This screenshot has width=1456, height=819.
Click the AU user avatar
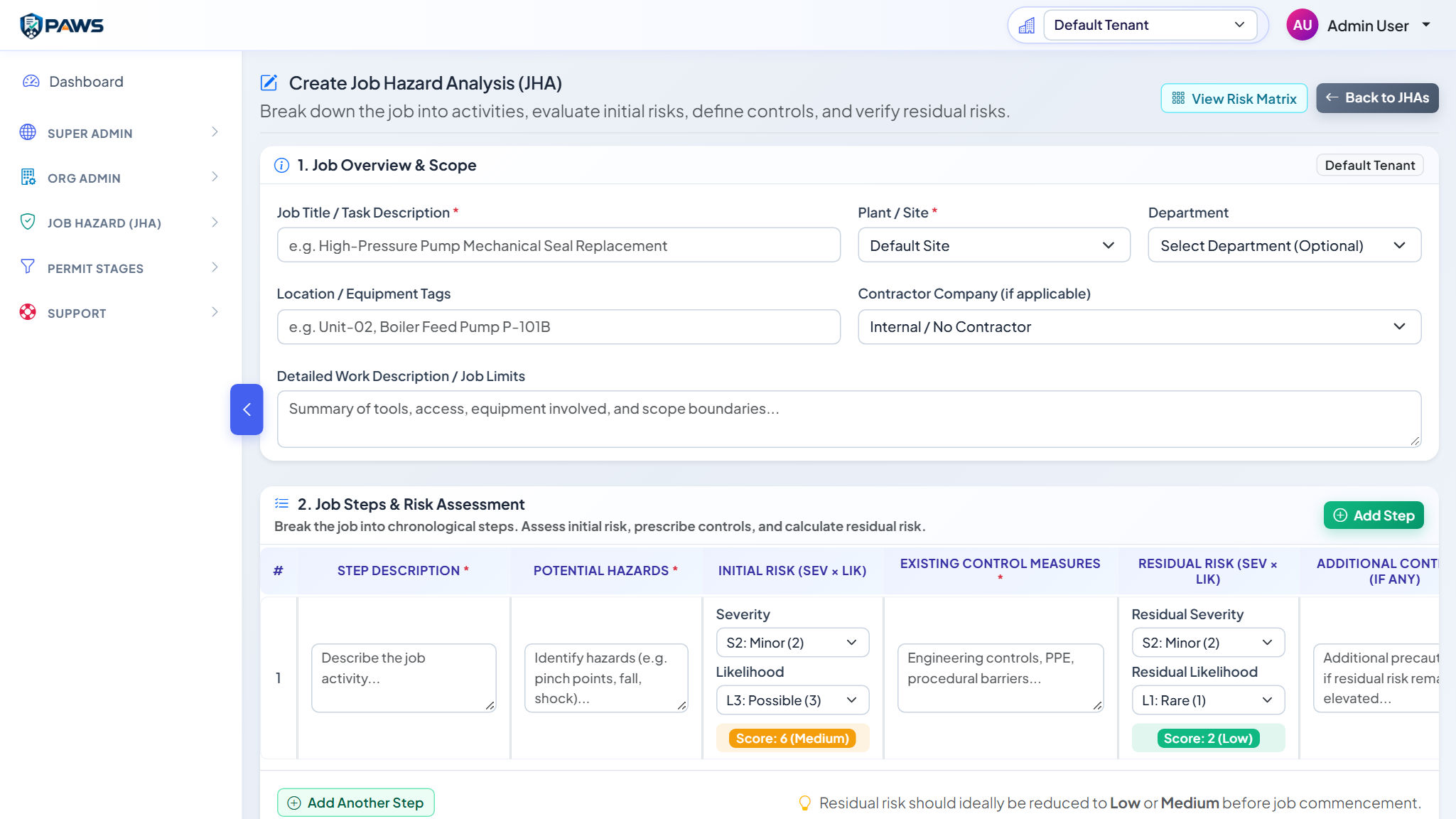(x=1302, y=25)
